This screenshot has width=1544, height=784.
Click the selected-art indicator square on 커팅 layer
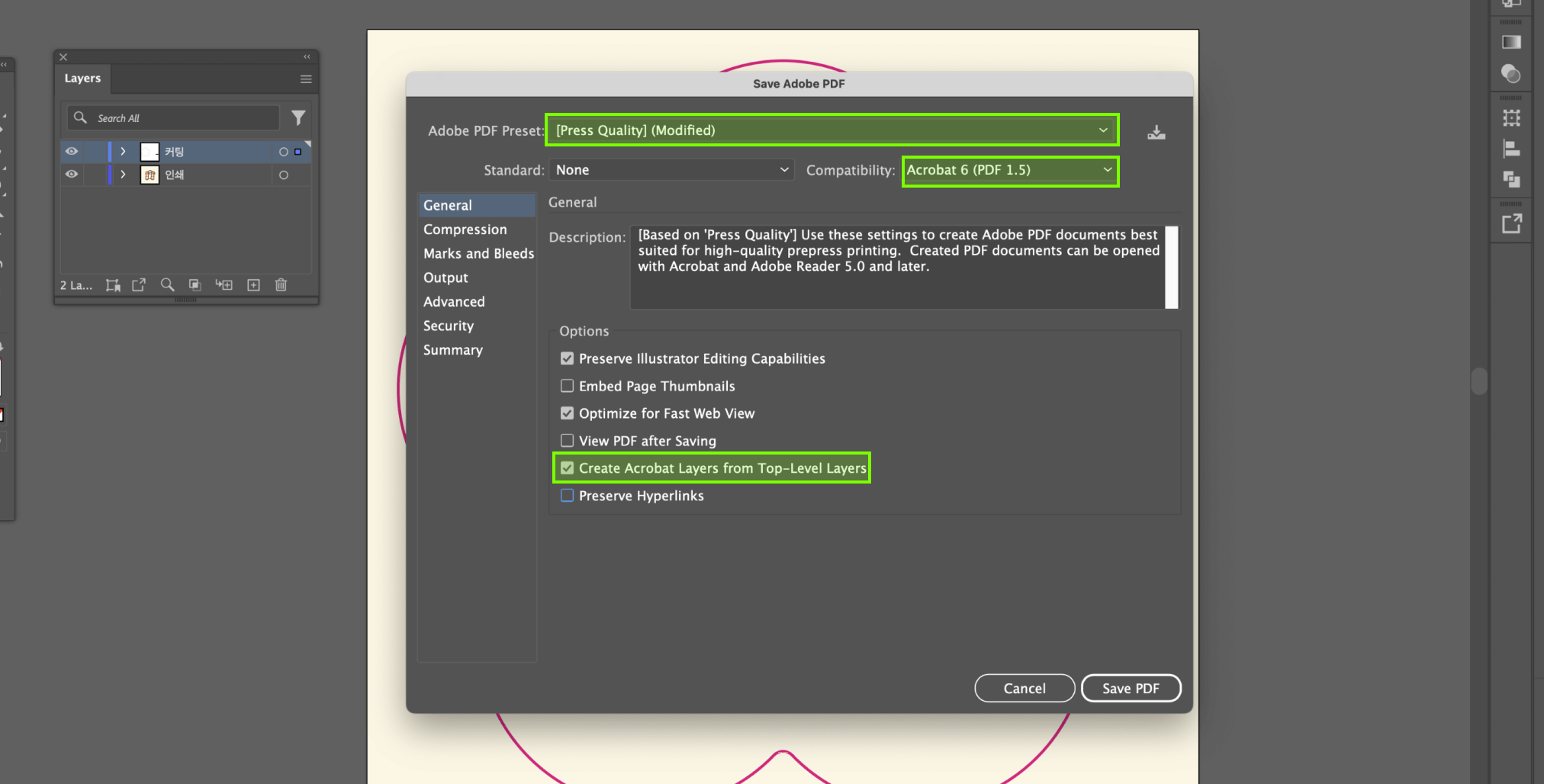pos(298,152)
